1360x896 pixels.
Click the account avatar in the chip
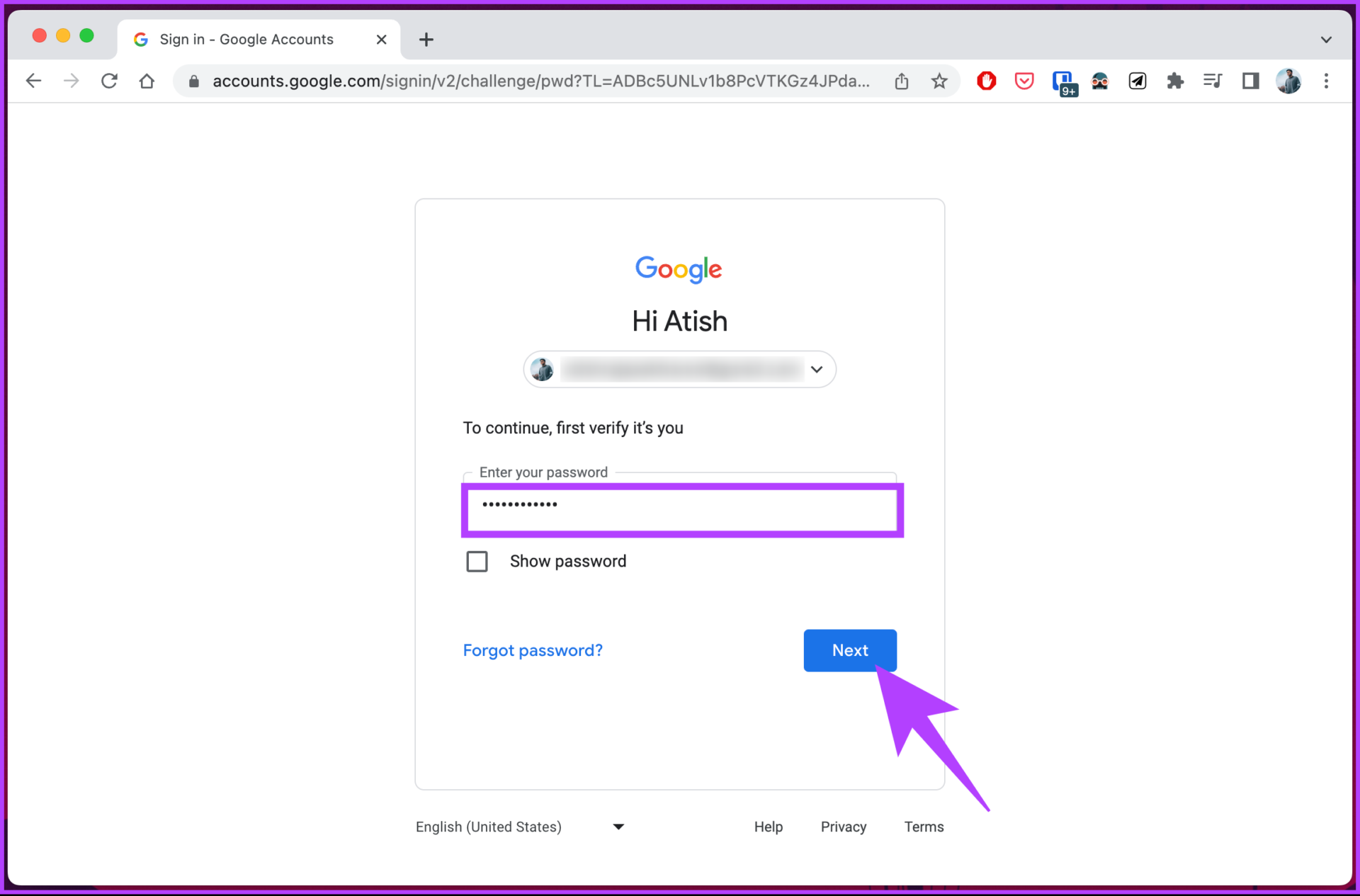[543, 369]
